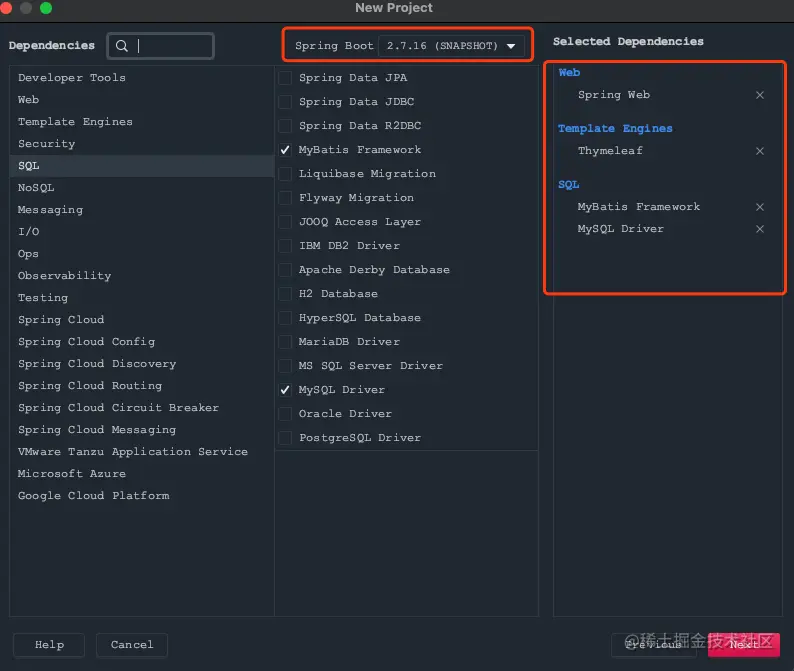Check the JOOQ Access Layer checkbox
The height and width of the screenshot is (671, 794).
(x=285, y=222)
